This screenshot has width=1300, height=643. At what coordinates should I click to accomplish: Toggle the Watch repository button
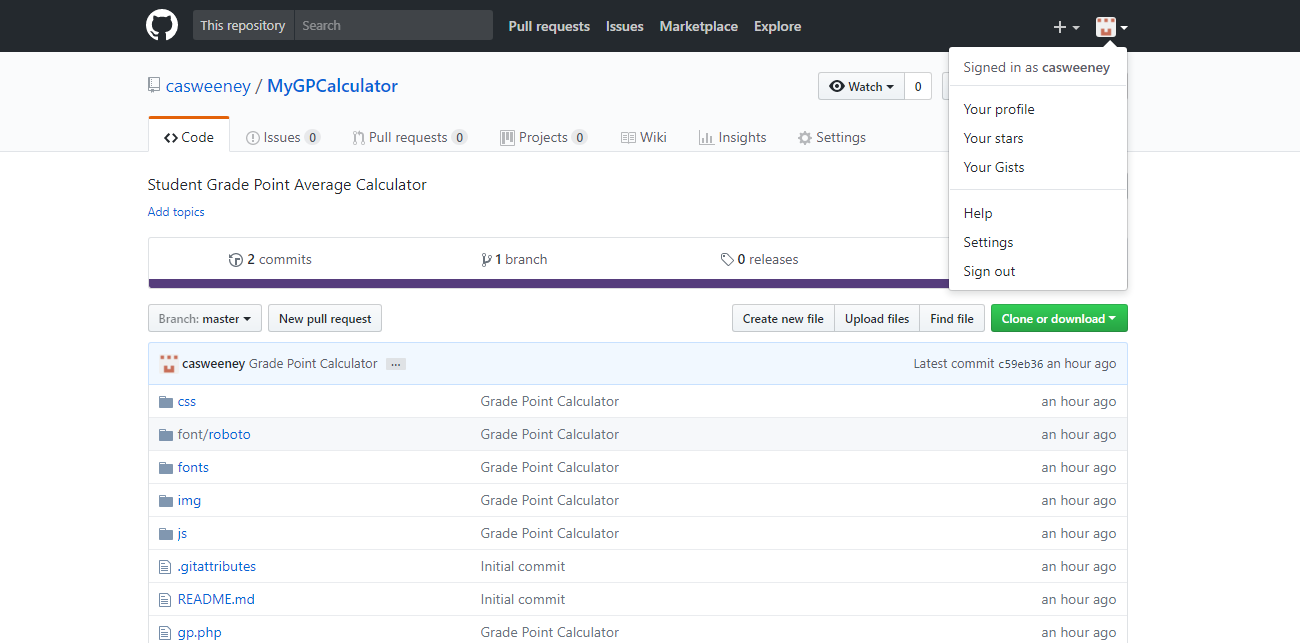tap(861, 87)
